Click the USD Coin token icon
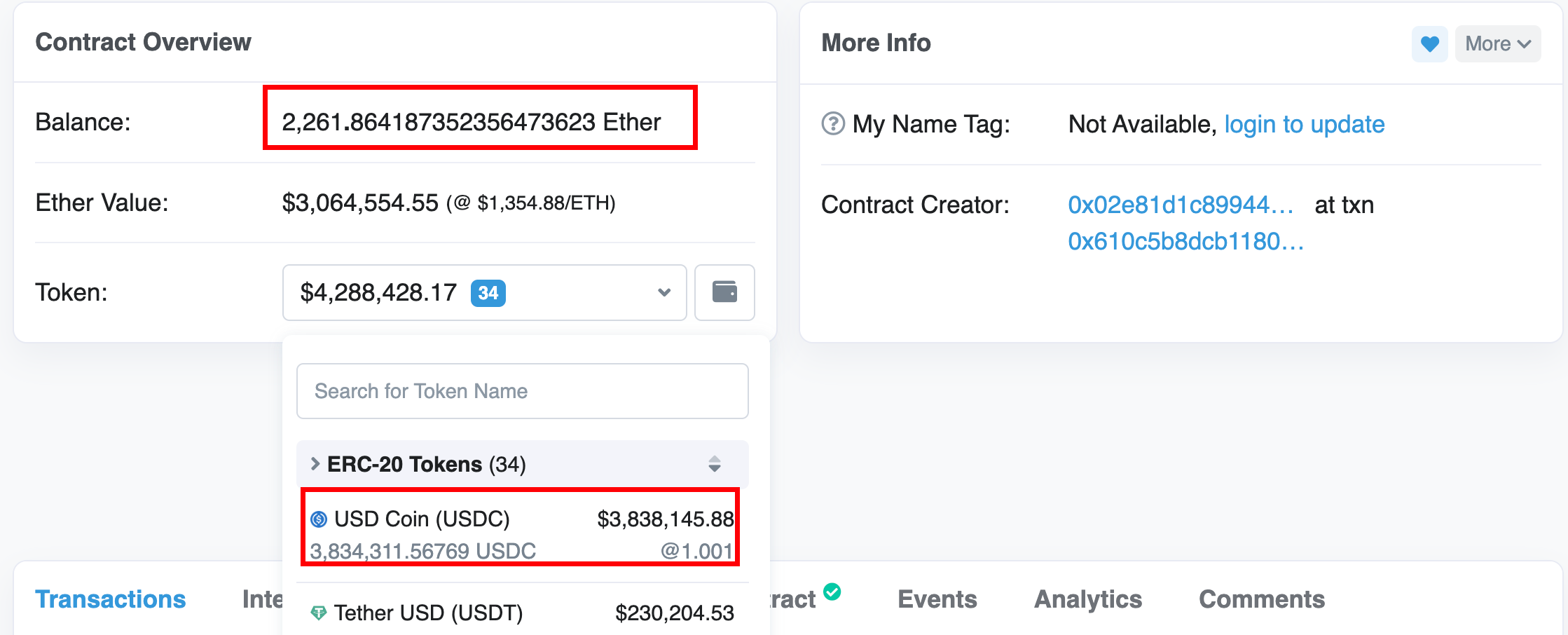Viewport: 1568px width, 635px height. tap(319, 519)
